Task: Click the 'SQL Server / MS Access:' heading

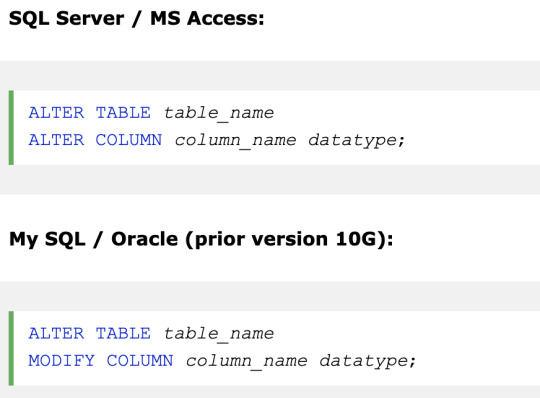Action: [136, 19]
